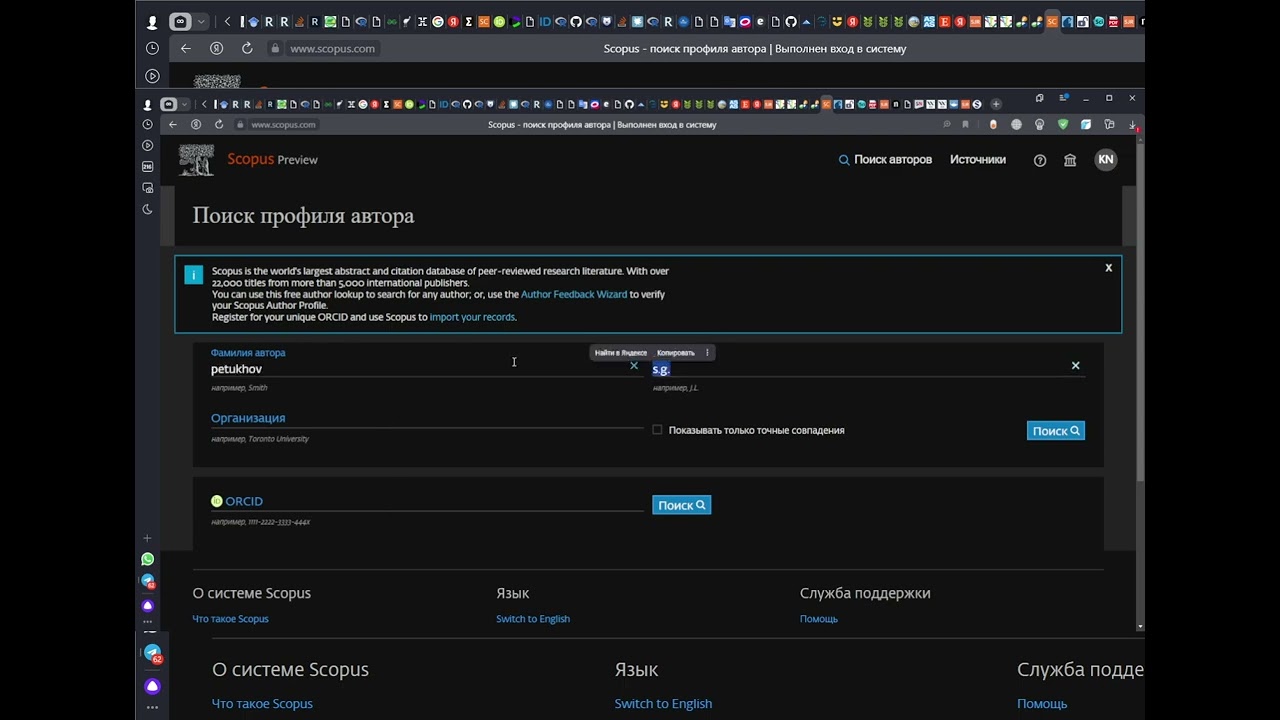Image resolution: width=1280 pixels, height=720 pixels.
Task: Follow the import your records link
Action: click(x=472, y=317)
